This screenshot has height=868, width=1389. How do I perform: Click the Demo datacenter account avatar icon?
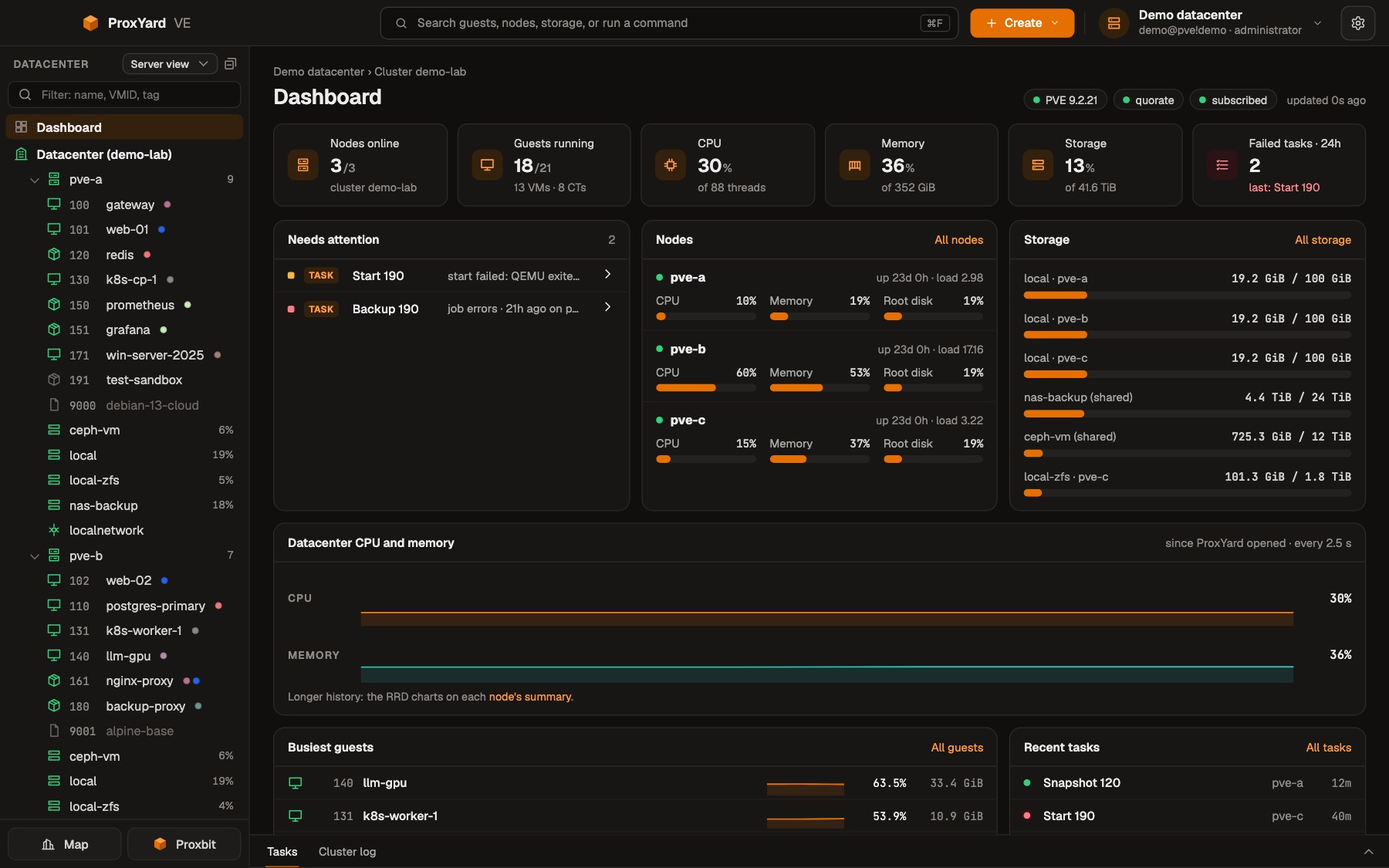coord(1114,23)
